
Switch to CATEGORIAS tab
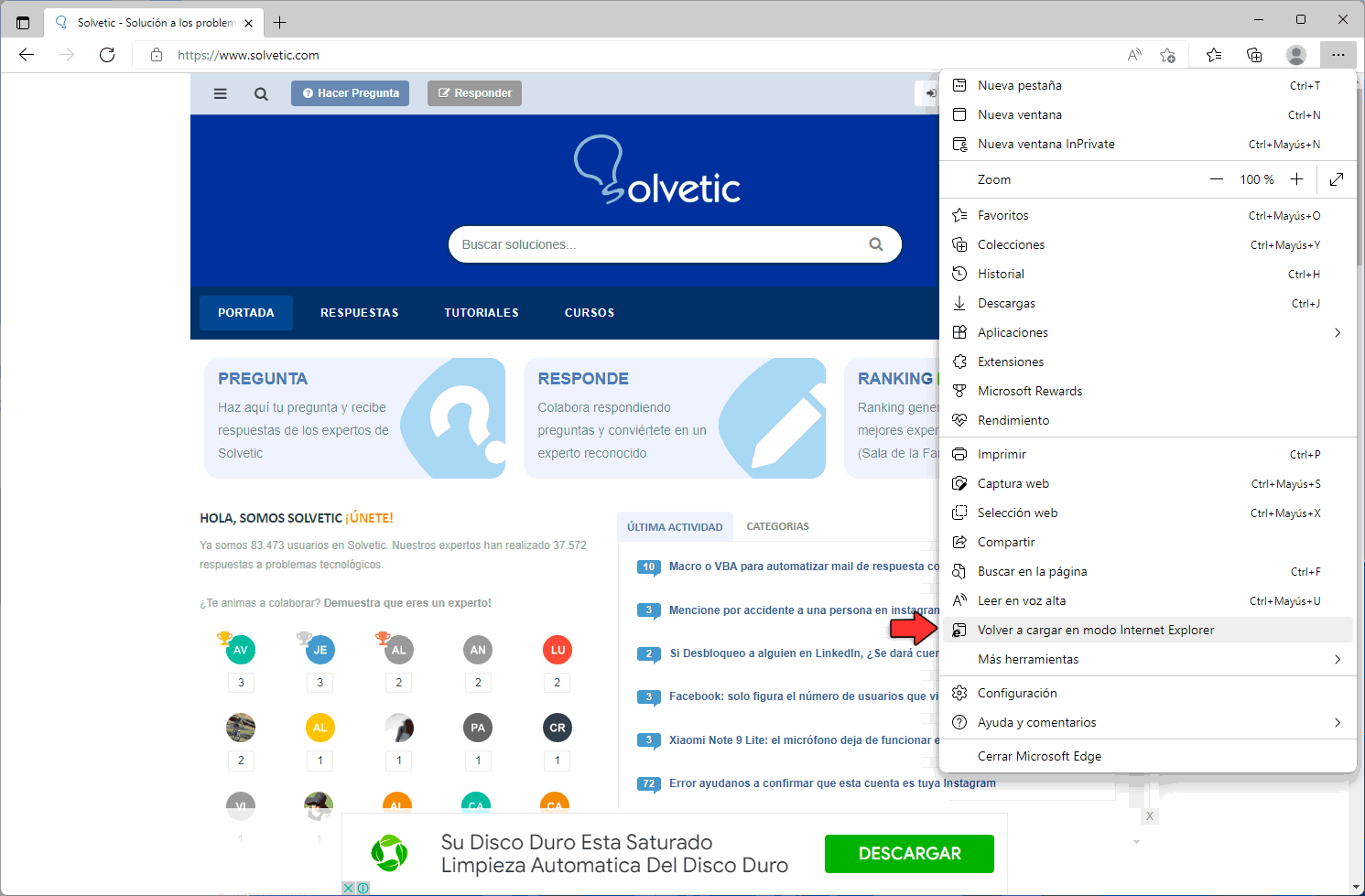point(778,526)
